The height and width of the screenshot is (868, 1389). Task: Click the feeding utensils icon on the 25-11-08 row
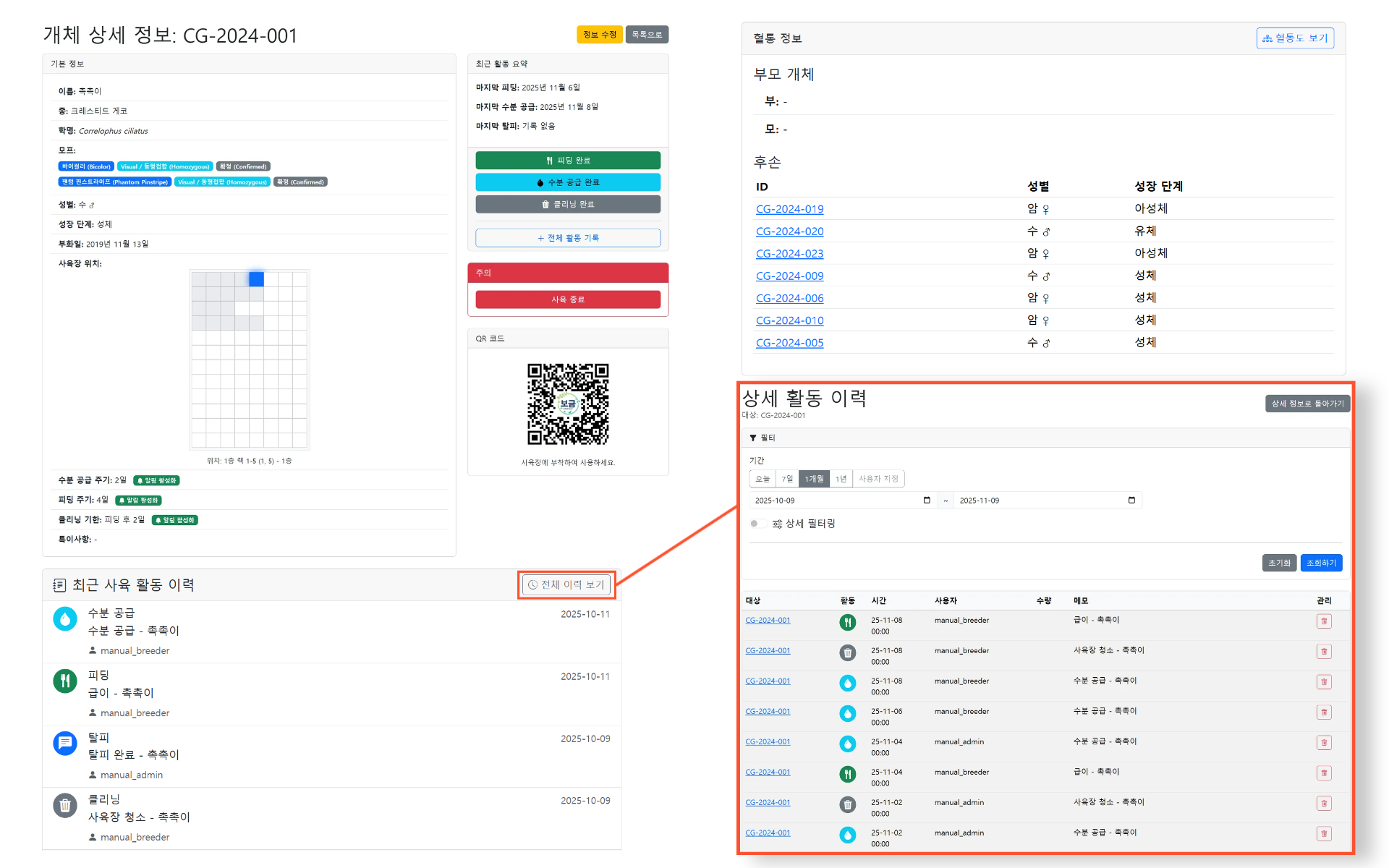coord(847,621)
